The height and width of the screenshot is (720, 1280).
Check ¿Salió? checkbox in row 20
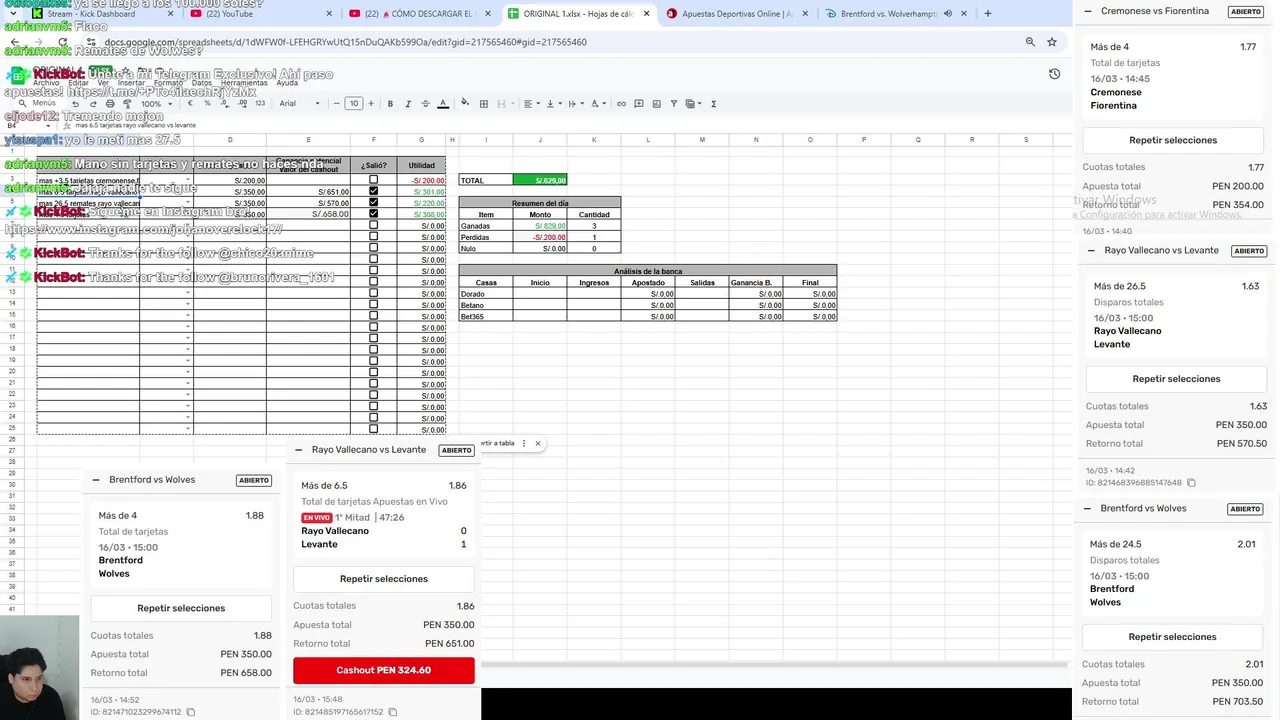pyautogui.click(x=373, y=372)
